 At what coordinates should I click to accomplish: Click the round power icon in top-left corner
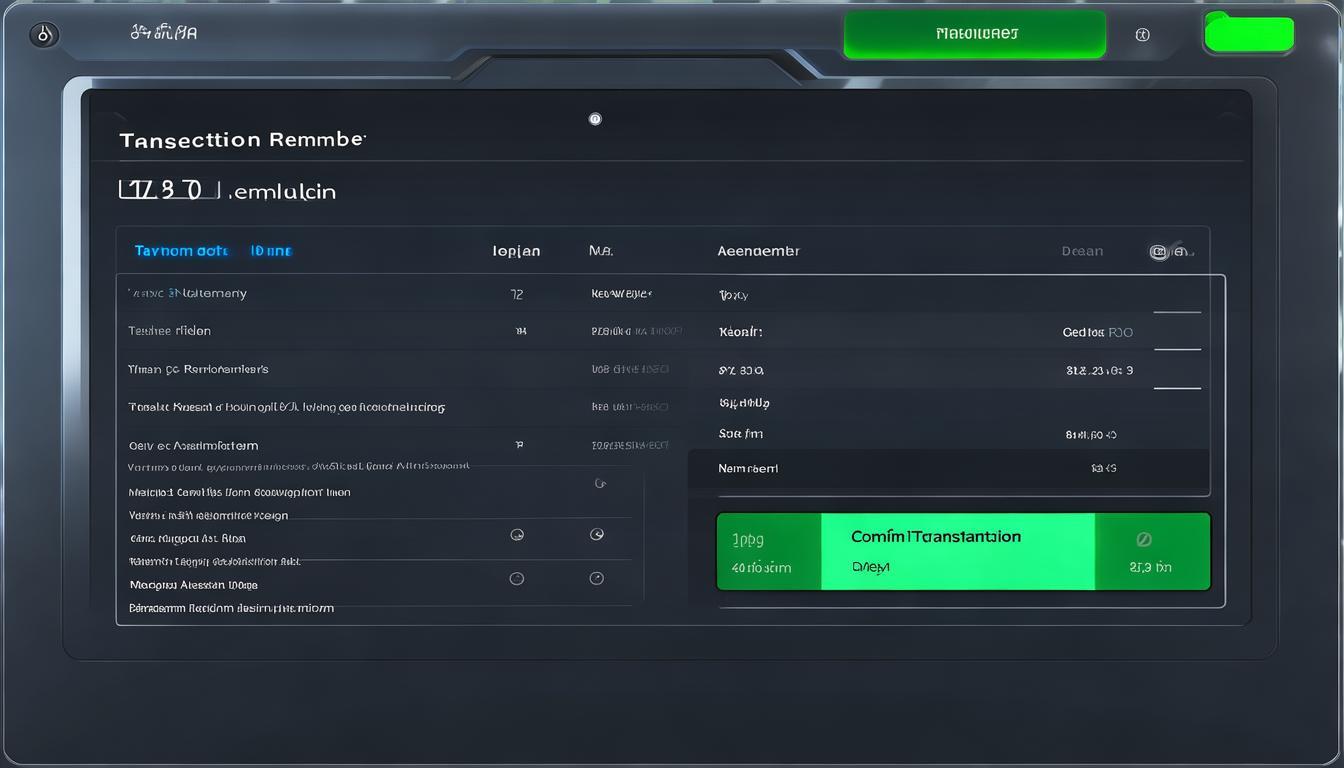(x=43, y=35)
